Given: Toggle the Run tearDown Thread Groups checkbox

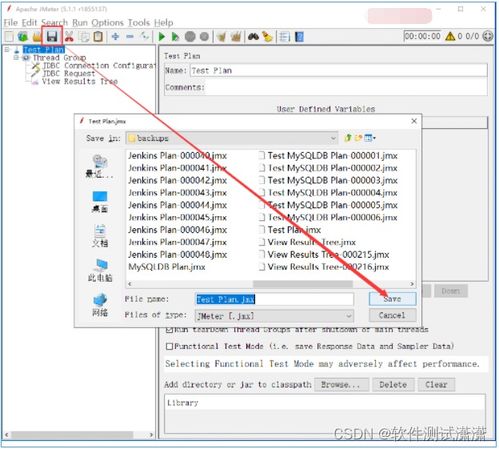Looking at the screenshot, I should [169, 330].
